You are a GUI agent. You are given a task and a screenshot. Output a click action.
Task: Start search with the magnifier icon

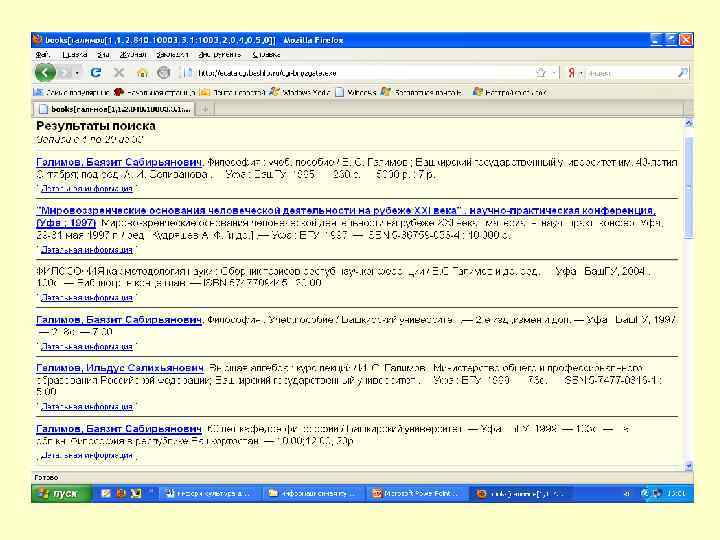(x=683, y=73)
